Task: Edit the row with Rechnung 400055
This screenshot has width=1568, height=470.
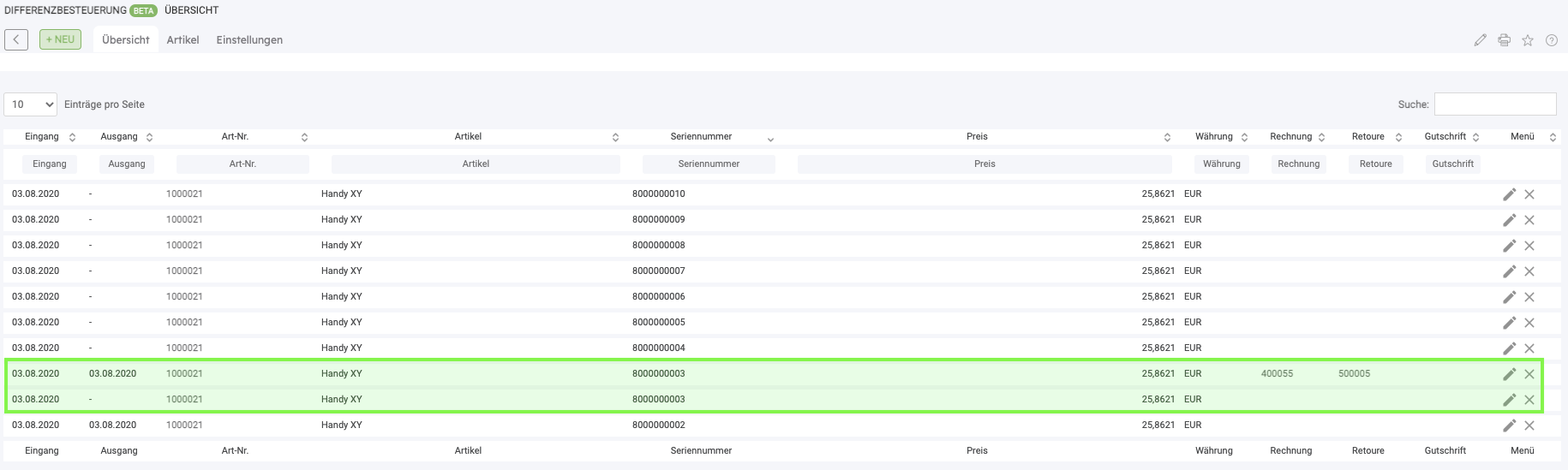Action: (1509, 374)
